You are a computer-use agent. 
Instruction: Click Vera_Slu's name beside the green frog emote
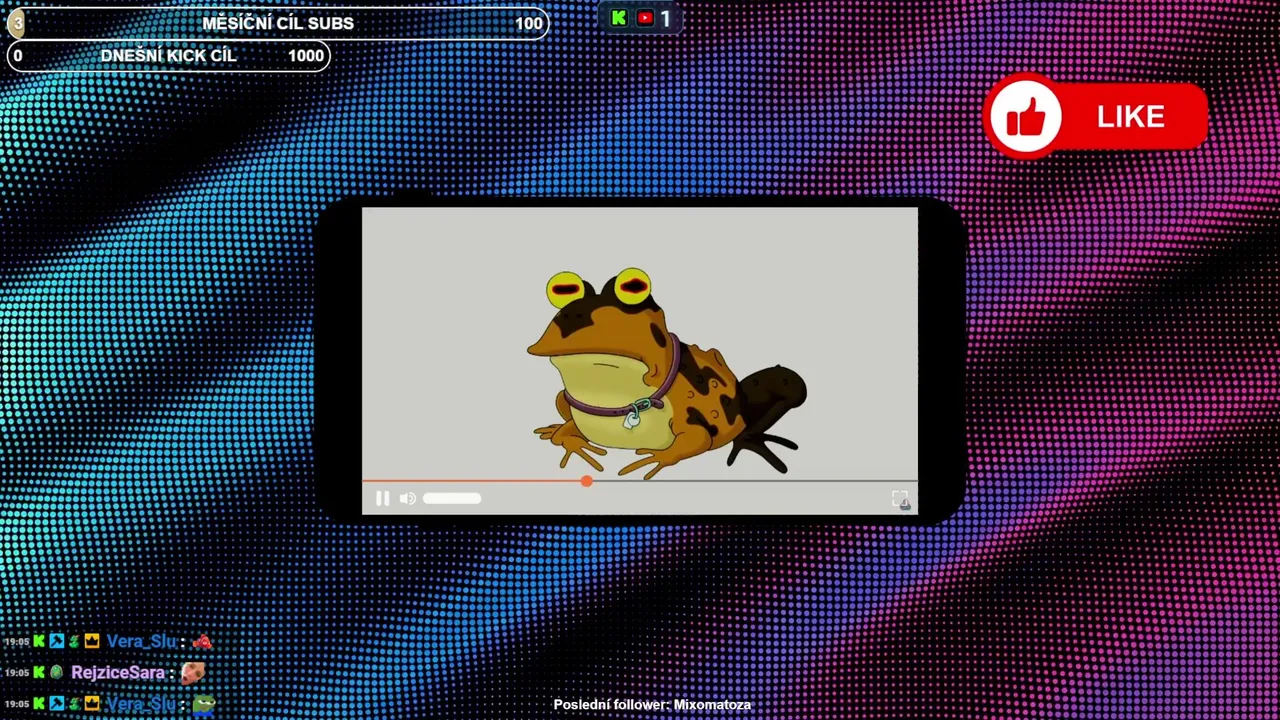point(141,704)
